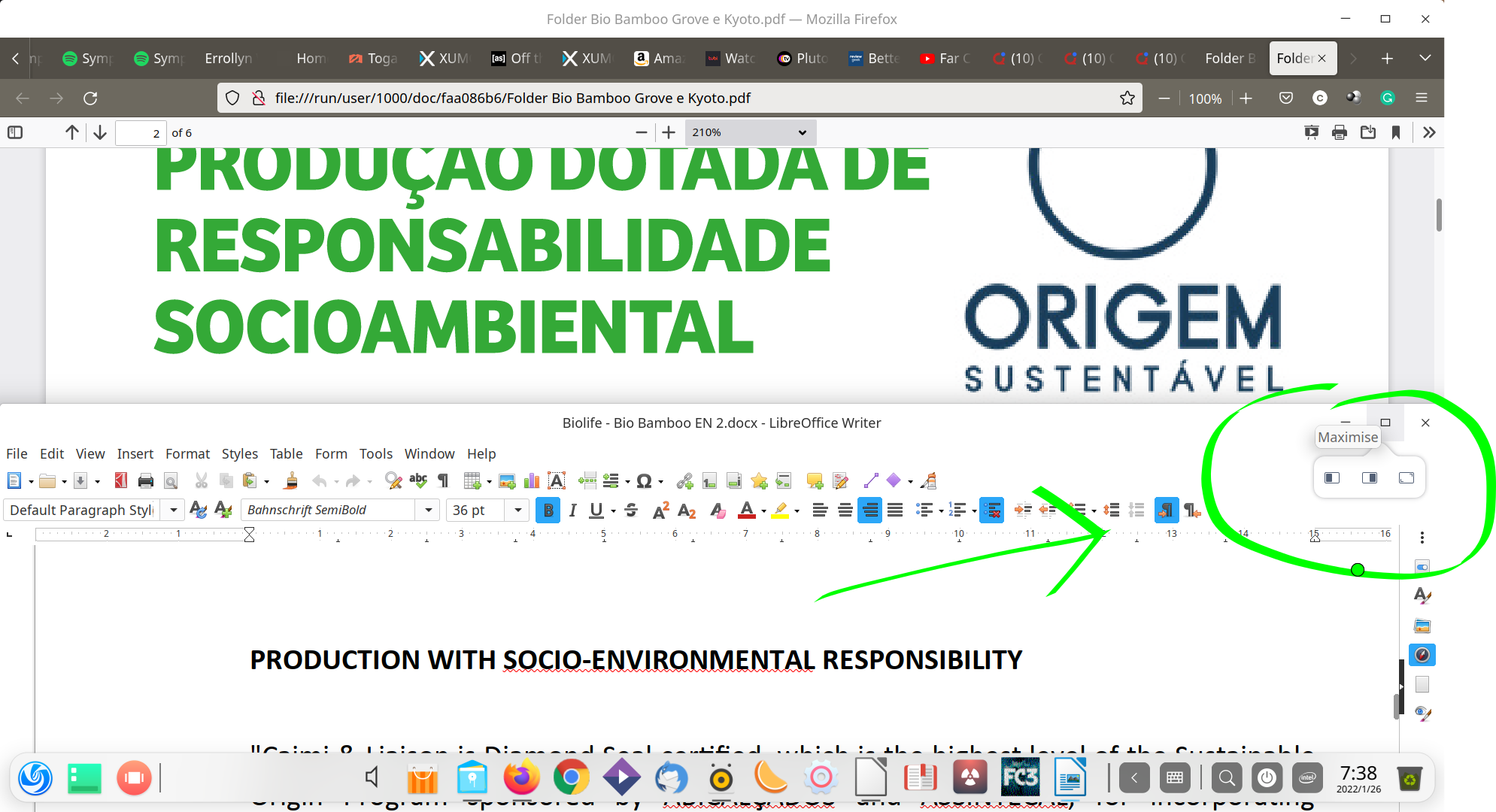Toggle formatting marks pilcrow
This screenshot has width=1496, height=812.
pos(443,481)
